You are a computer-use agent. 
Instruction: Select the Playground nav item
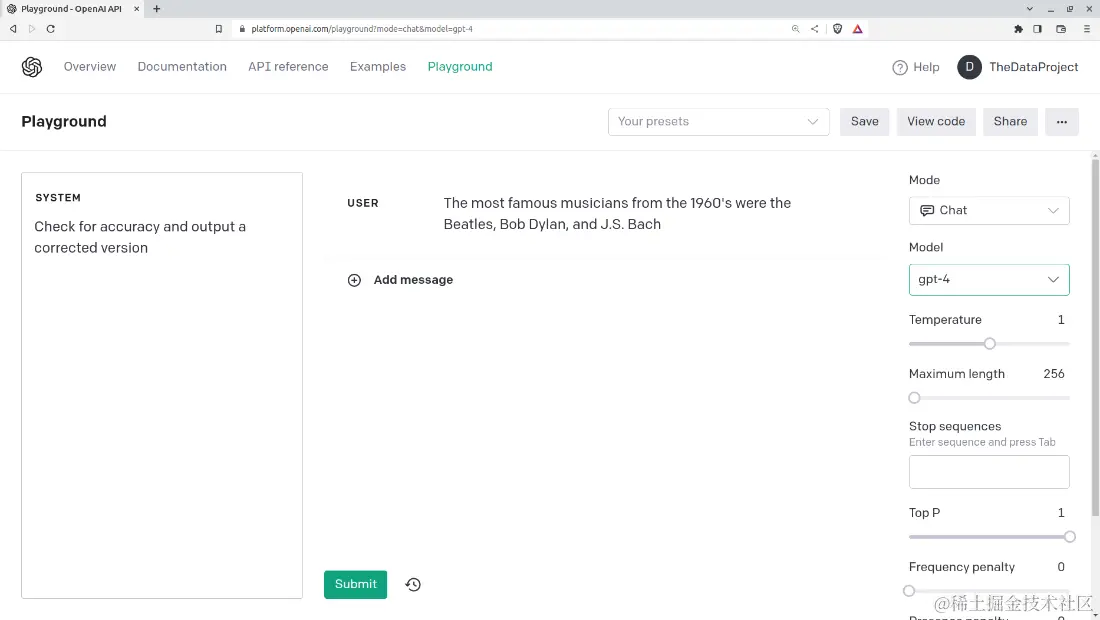tap(460, 67)
